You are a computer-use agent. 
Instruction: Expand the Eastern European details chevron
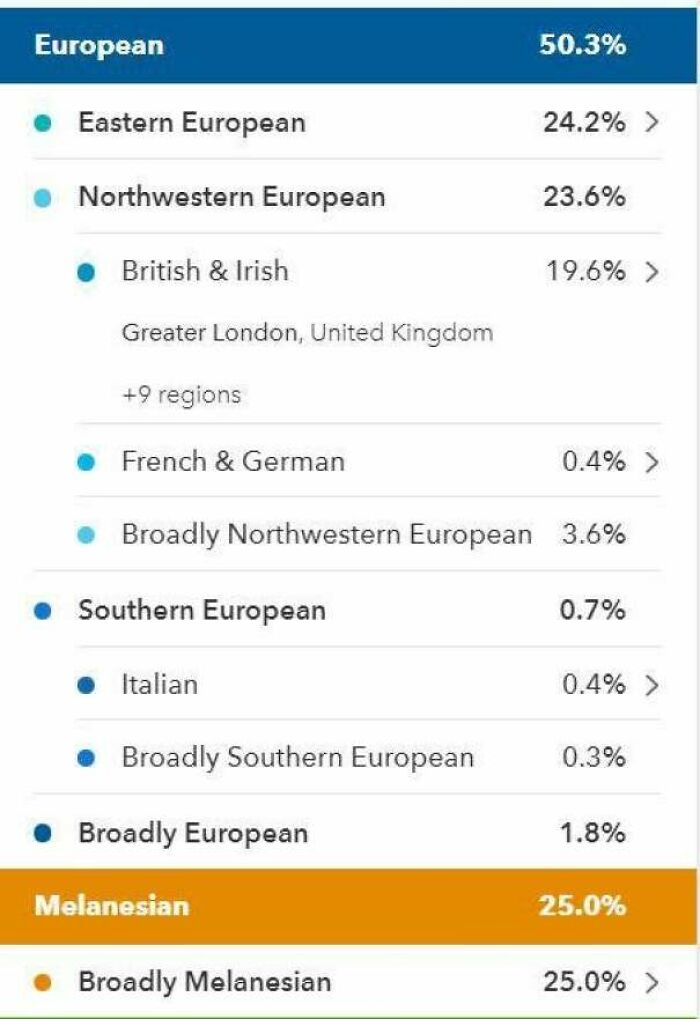[x=652, y=122]
